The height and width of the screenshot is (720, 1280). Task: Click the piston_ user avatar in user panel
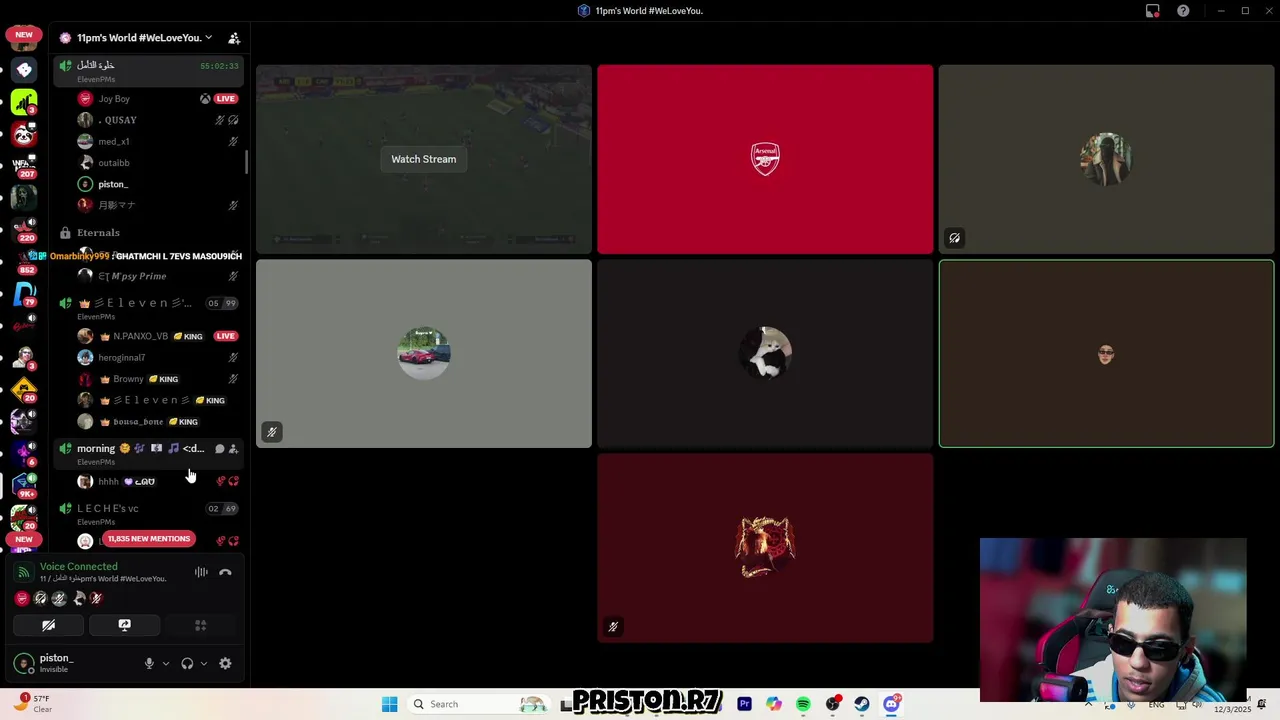(24, 663)
